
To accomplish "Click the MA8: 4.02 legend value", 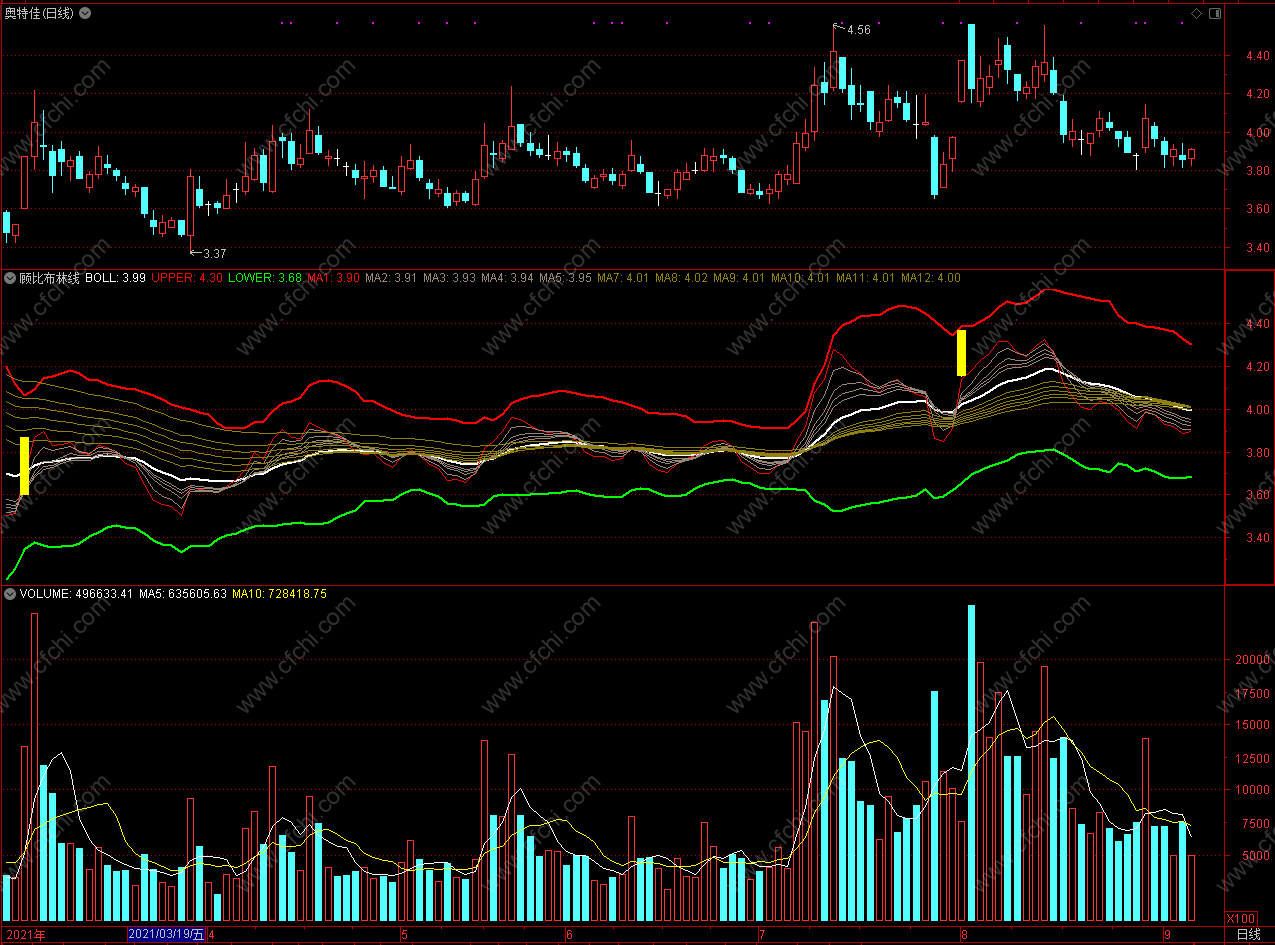I will point(682,278).
